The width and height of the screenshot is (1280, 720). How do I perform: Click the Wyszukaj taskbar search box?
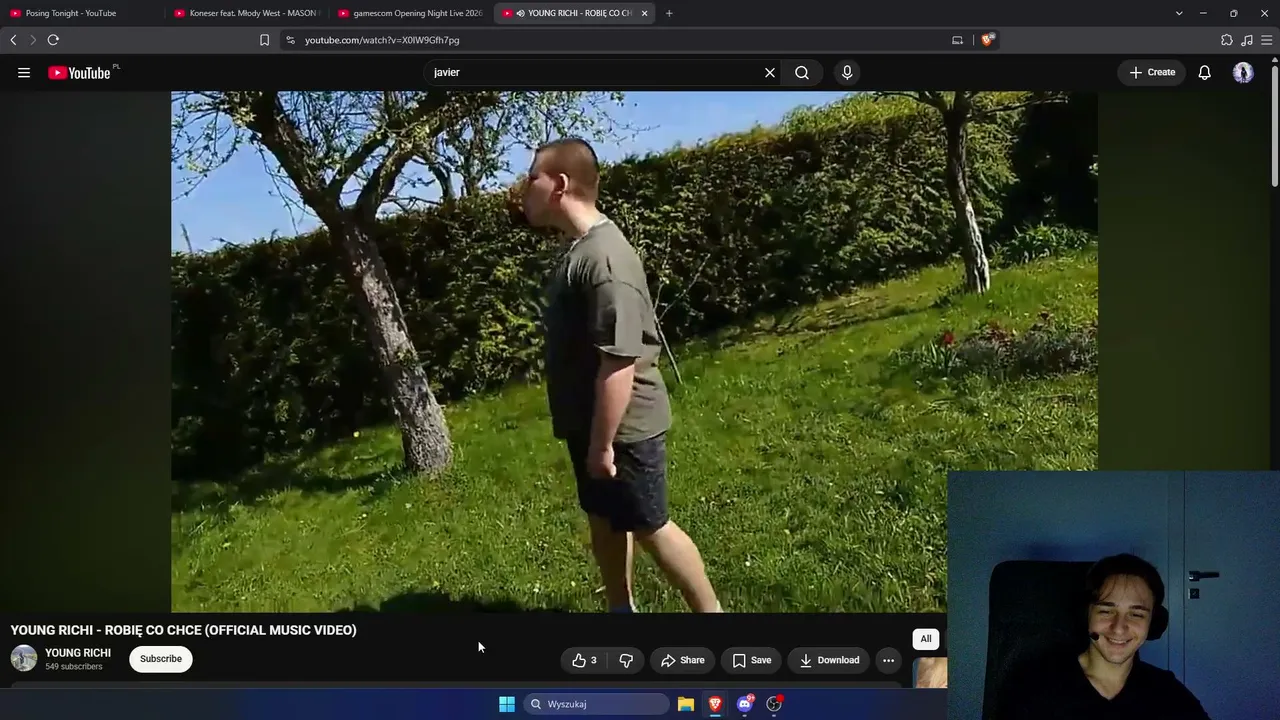pyautogui.click(x=597, y=704)
